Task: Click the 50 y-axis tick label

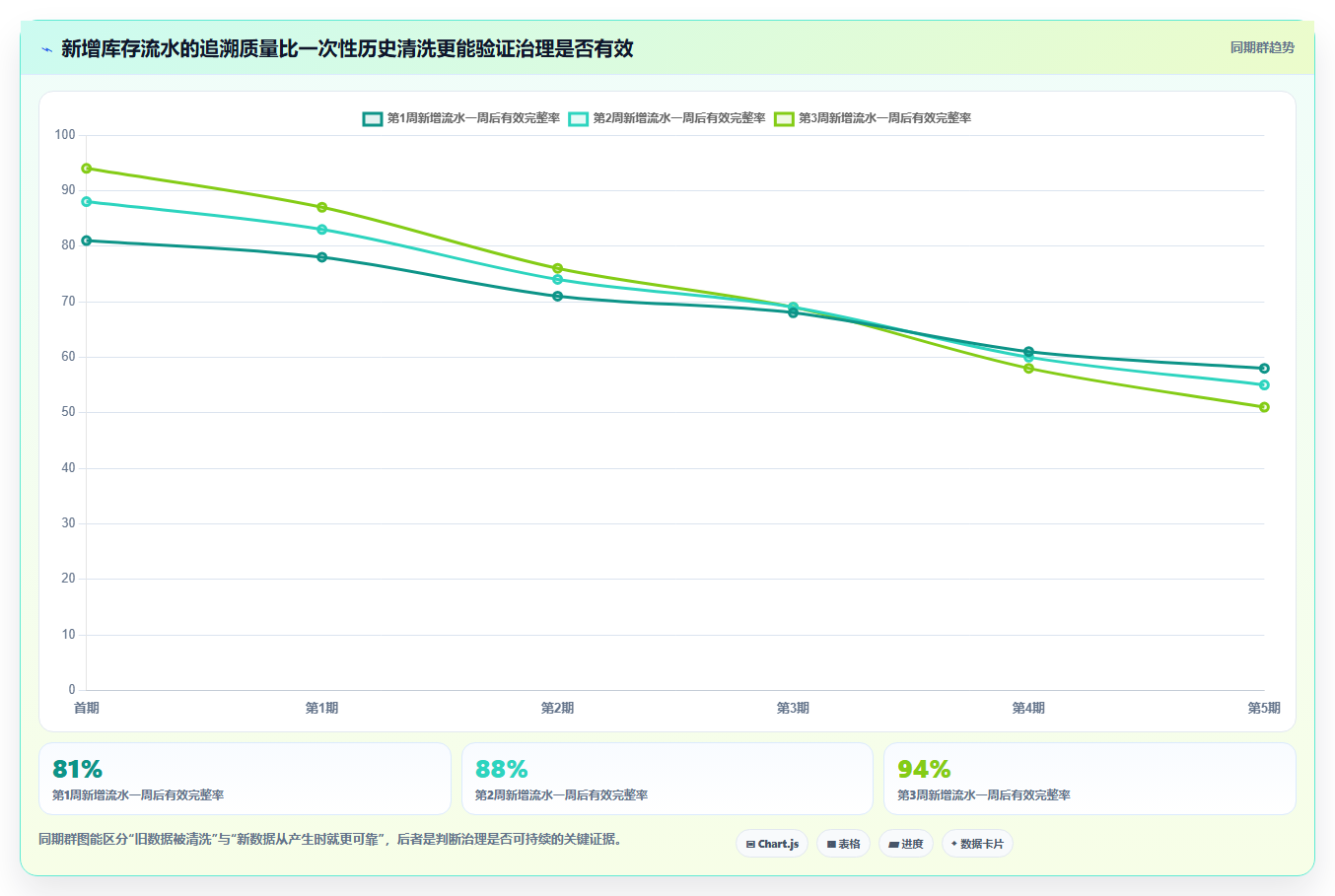Action: pos(68,412)
